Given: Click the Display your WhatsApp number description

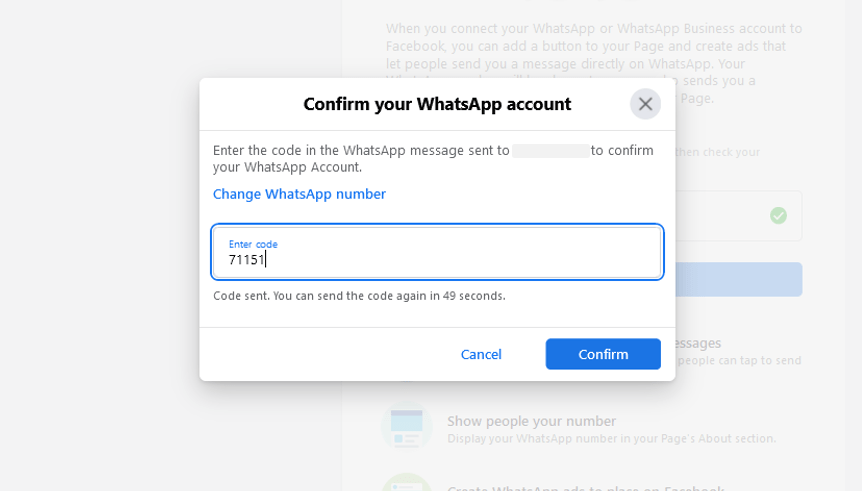Looking at the screenshot, I should click(611, 439).
